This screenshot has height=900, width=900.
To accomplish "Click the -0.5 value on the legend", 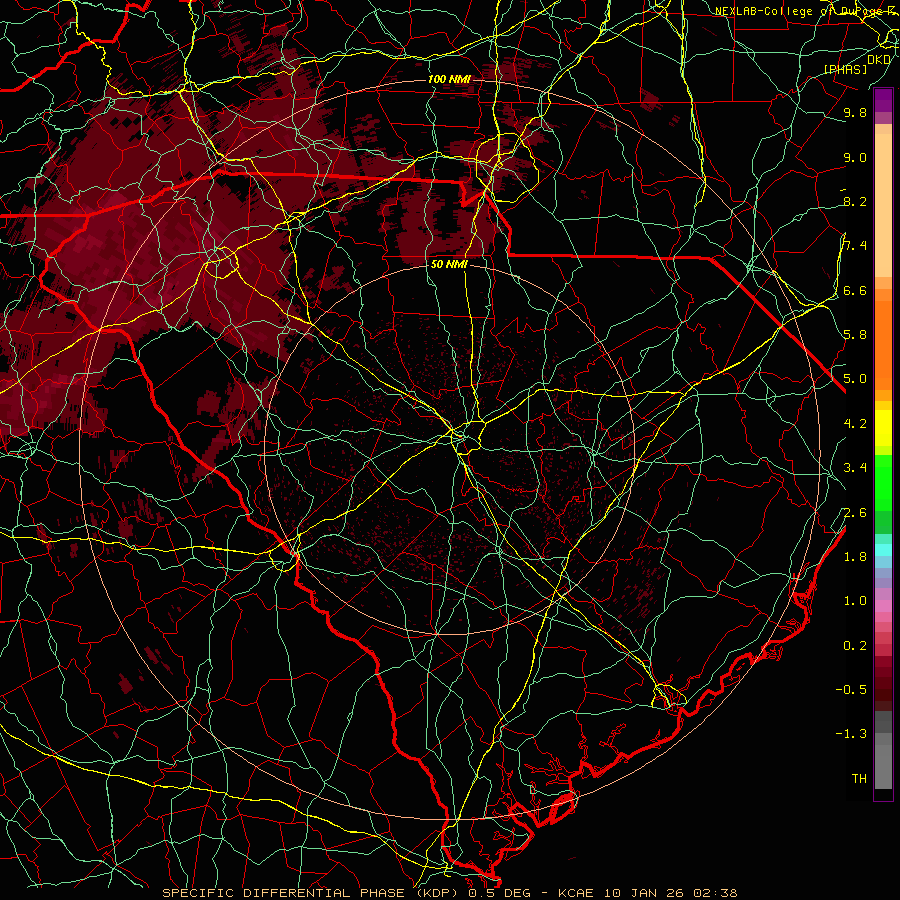I will pos(851,690).
